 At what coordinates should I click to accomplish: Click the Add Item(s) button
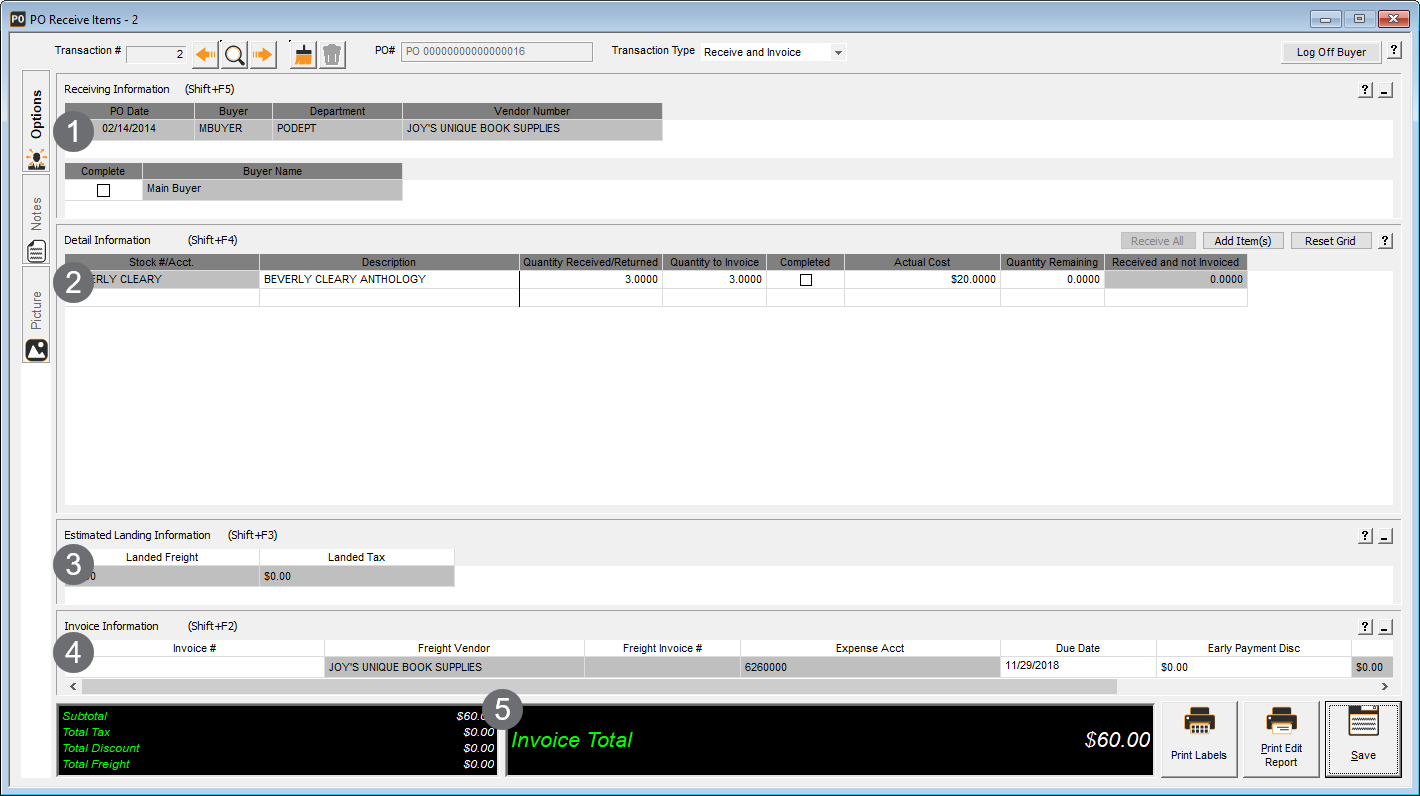pyautogui.click(x=1243, y=240)
